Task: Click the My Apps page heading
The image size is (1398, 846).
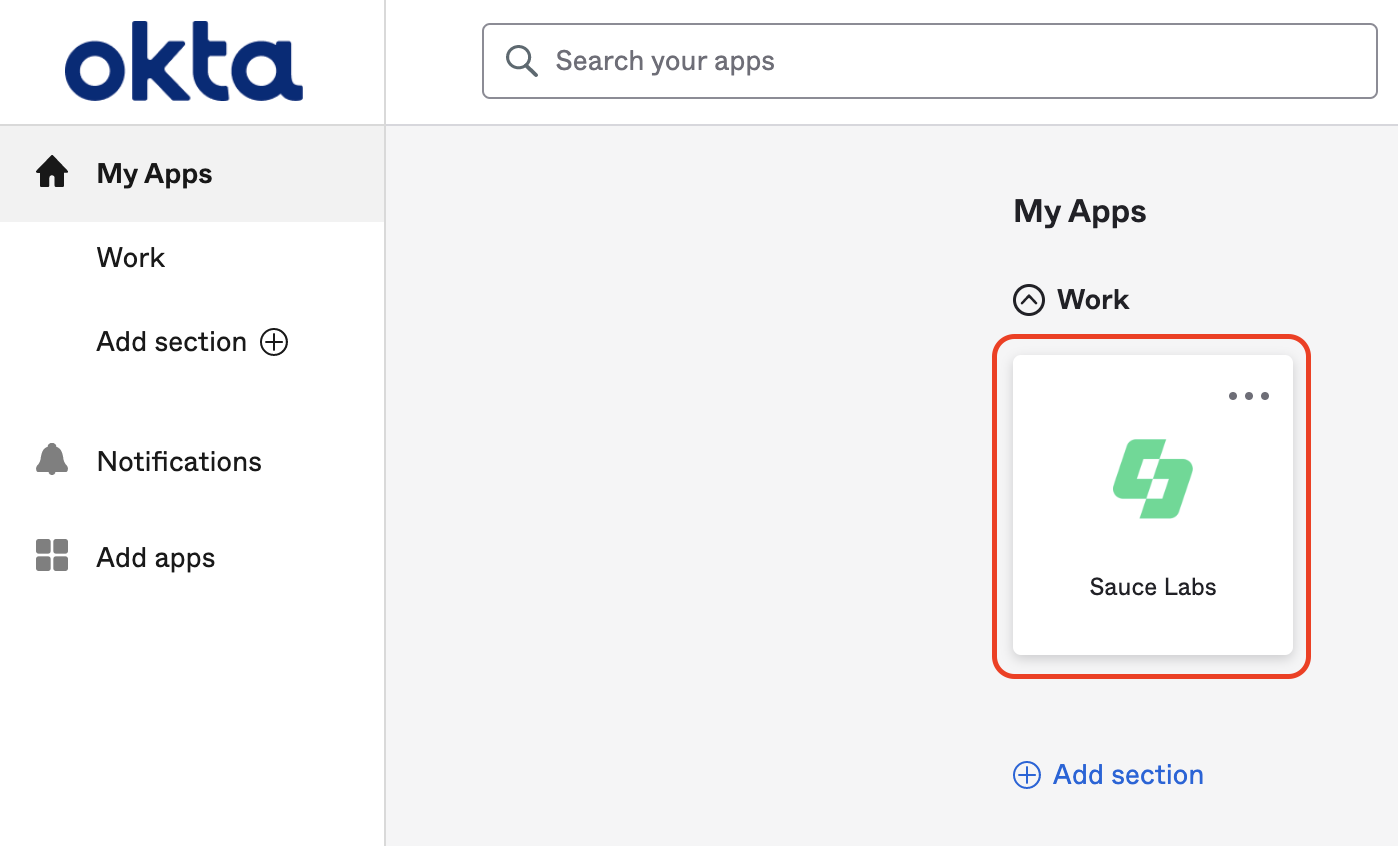Action: coord(1079,211)
